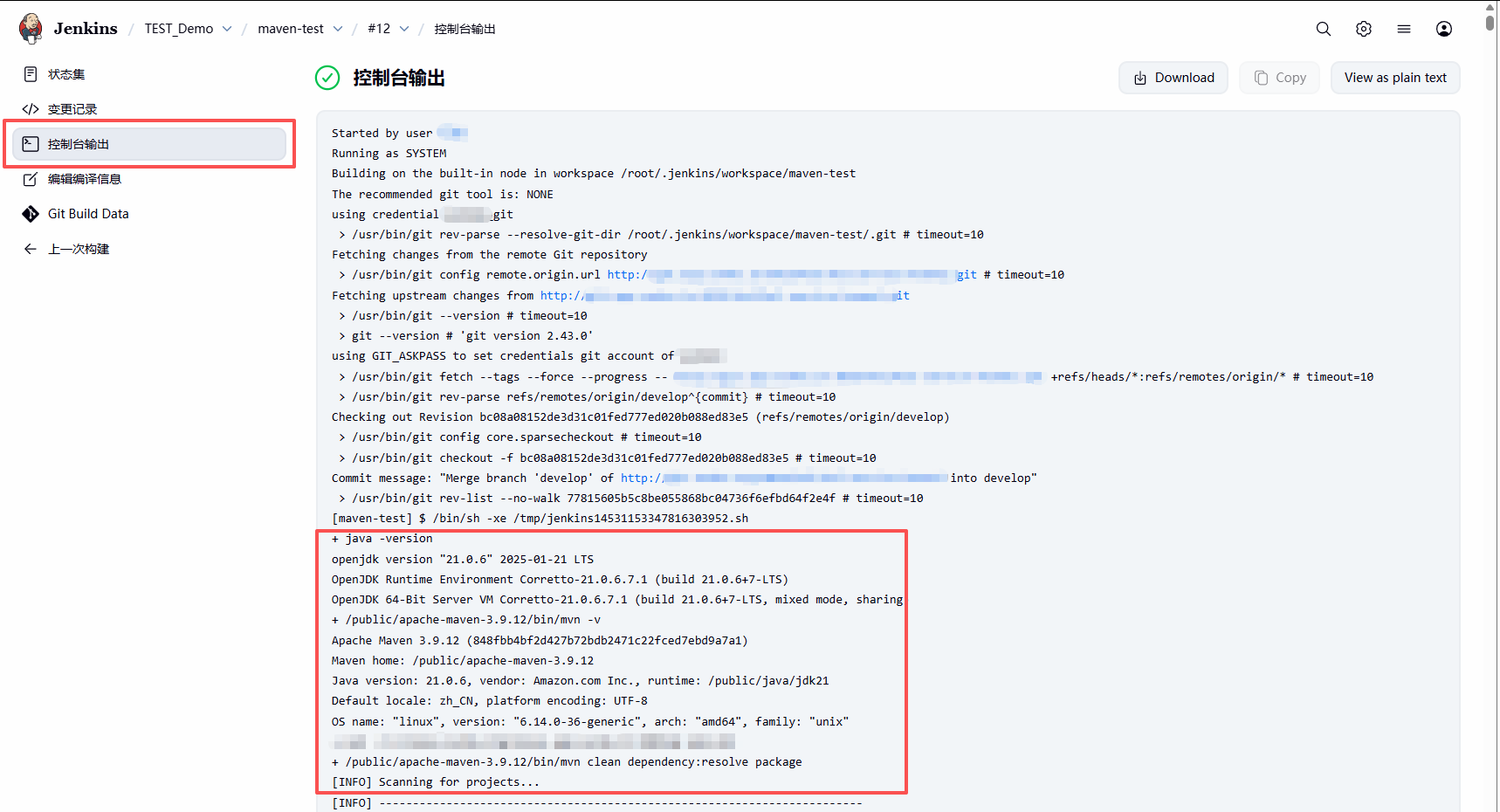Open the search icon in header
1500x812 pixels.
pyautogui.click(x=1324, y=29)
